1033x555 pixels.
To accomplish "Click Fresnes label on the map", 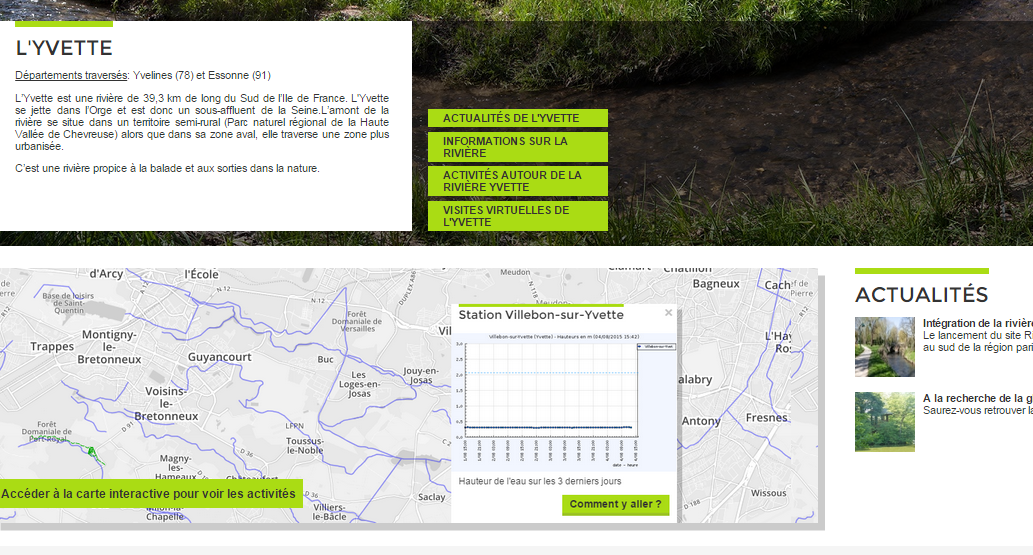I will (767, 418).
